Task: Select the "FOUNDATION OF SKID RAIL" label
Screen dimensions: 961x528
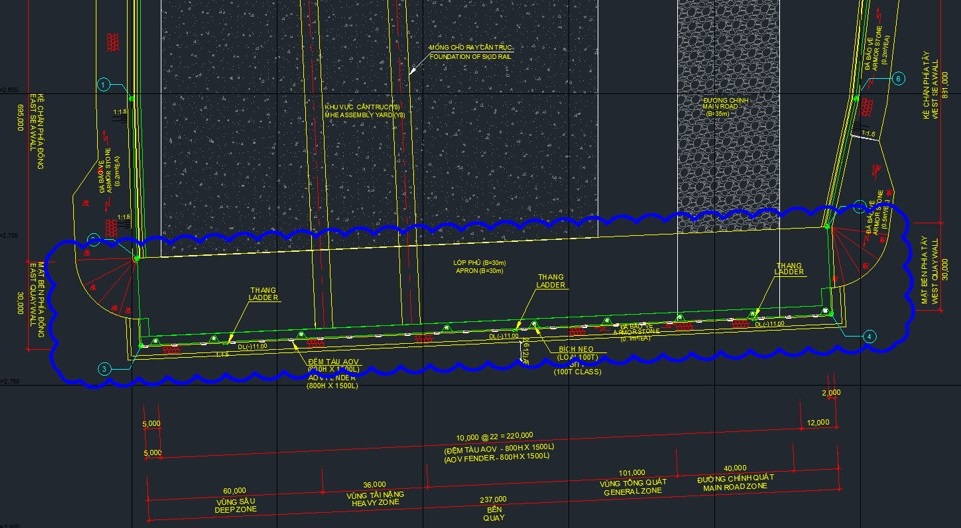Action: click(471, 56)
